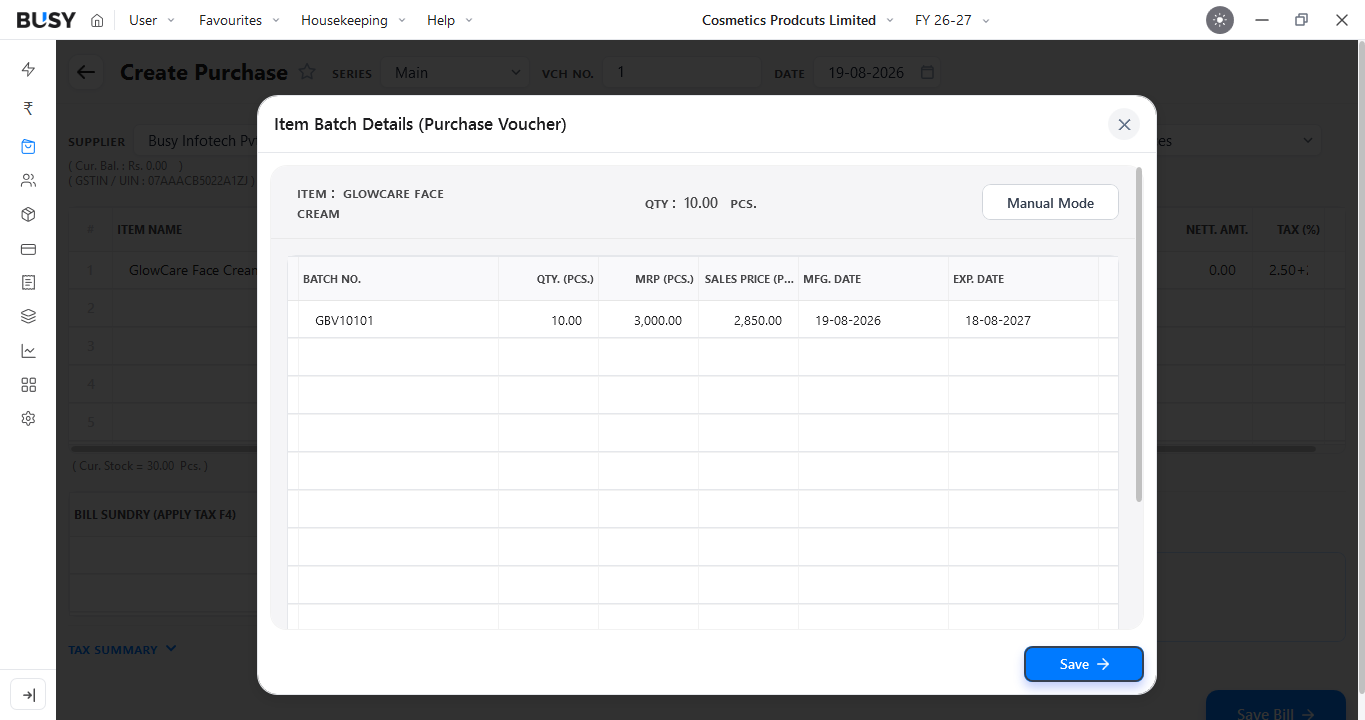Toggle the light/dark theme icon

click(x=1220, y=20)
